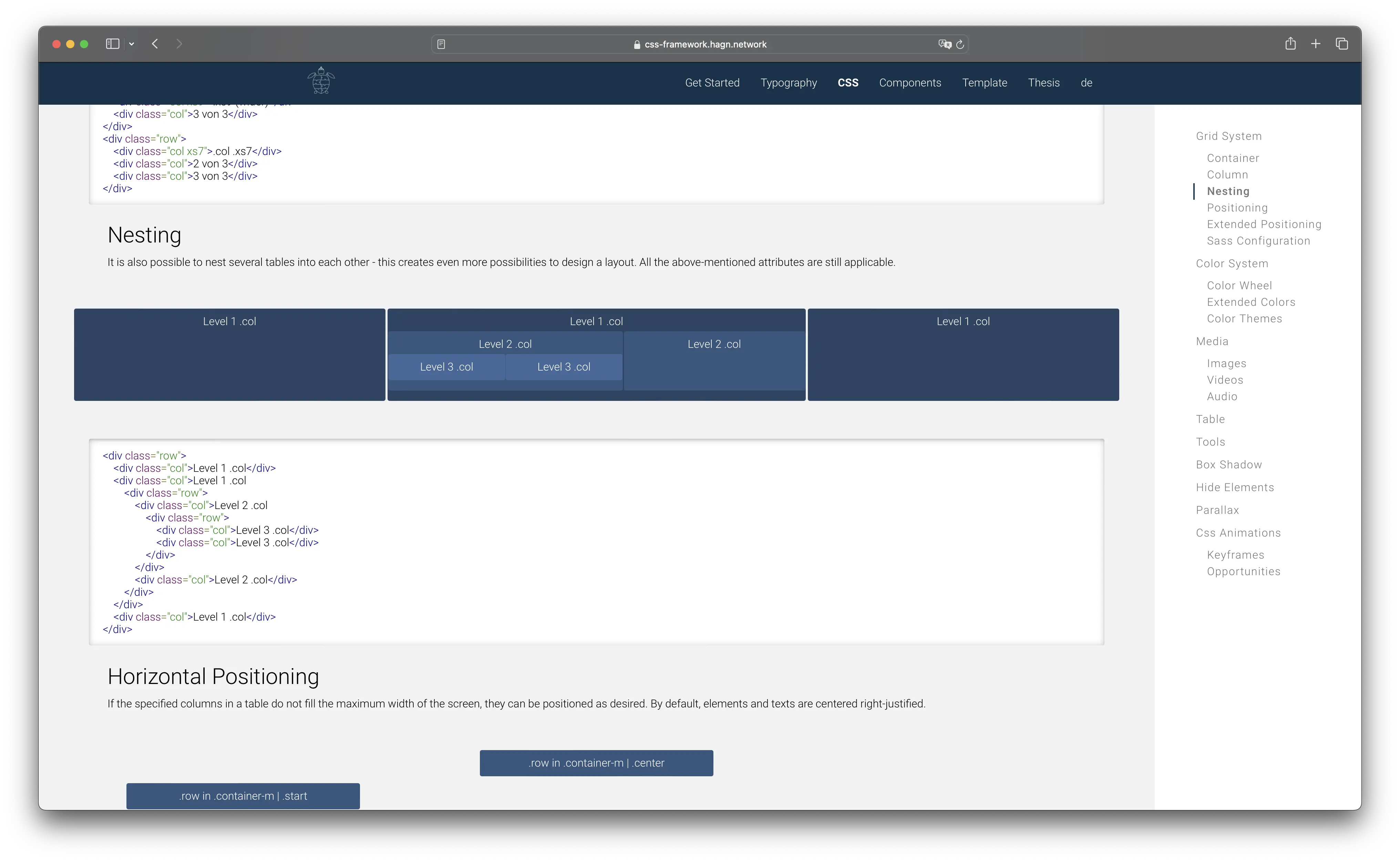
Task: Click the translate icon in address bar
Action: point(944,44)
